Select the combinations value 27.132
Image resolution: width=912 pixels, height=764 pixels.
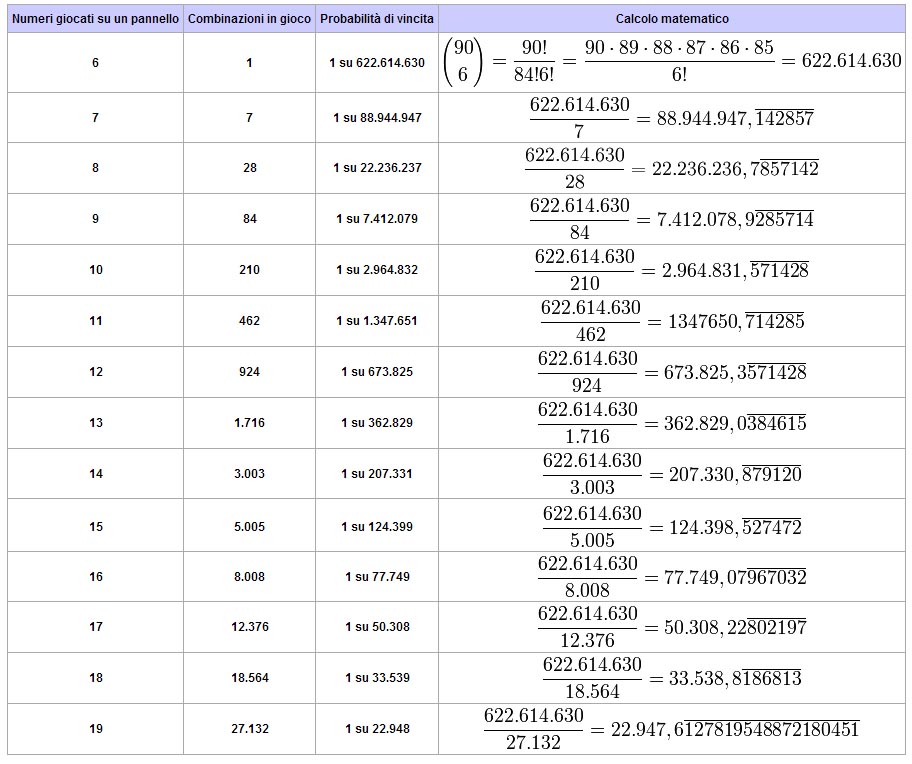[x=249, y=729]
